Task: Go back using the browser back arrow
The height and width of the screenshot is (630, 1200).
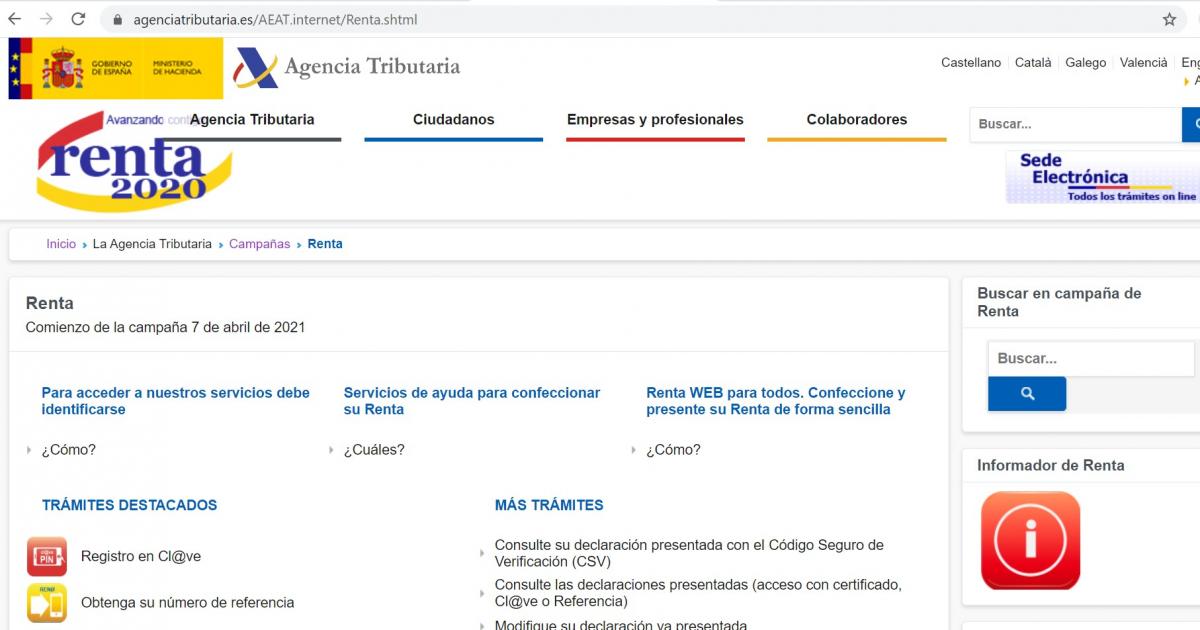Action: pyautogui.click(x=15, y=19)
